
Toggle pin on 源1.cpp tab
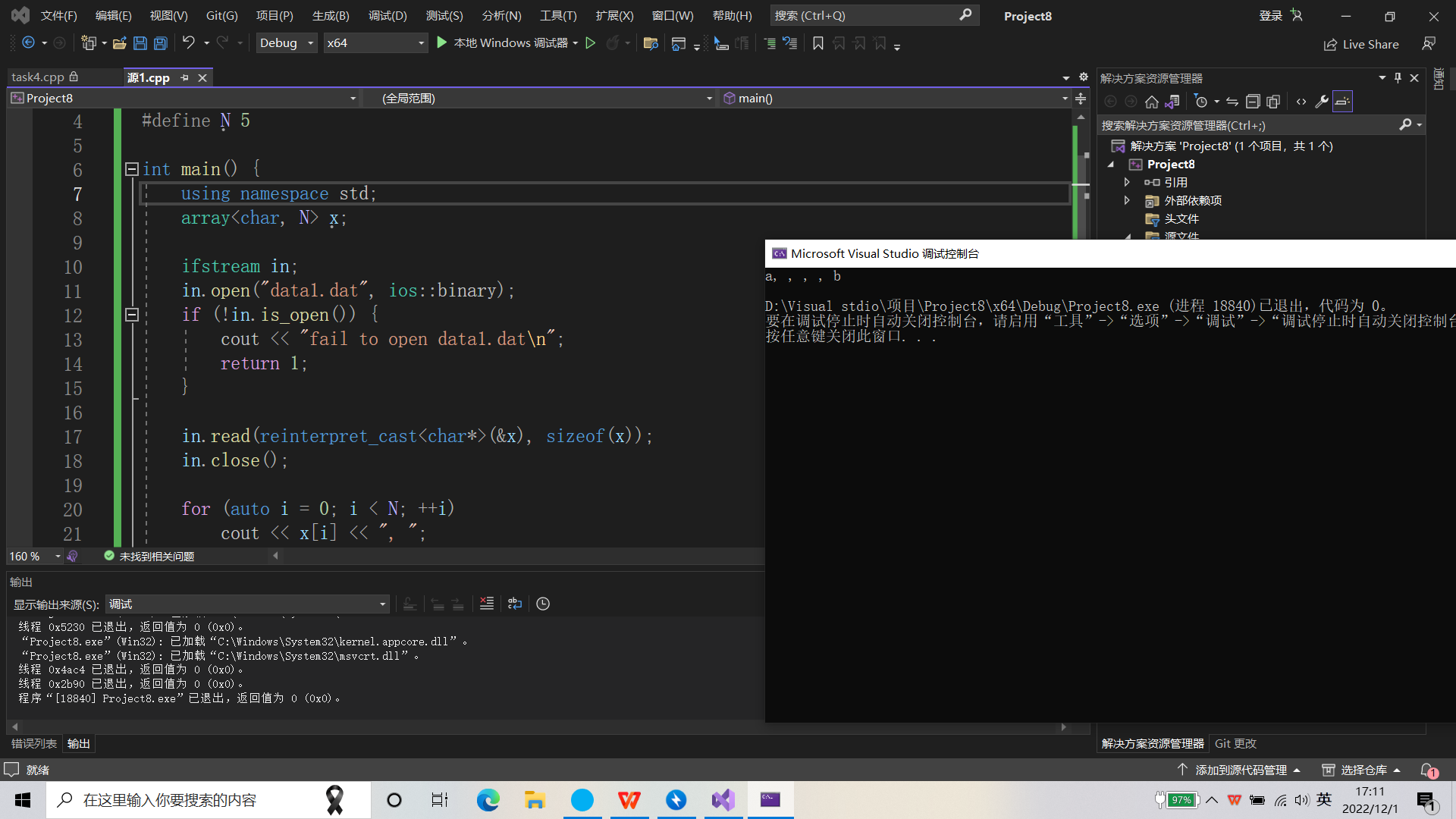(184, 77)
